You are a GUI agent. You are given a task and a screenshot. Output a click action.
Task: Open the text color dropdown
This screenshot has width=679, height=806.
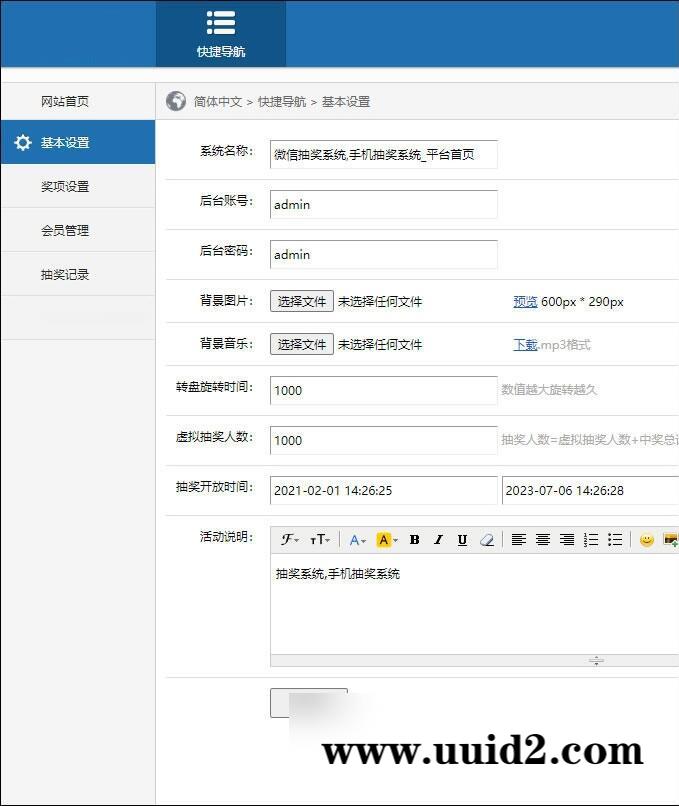click(357, 540)
